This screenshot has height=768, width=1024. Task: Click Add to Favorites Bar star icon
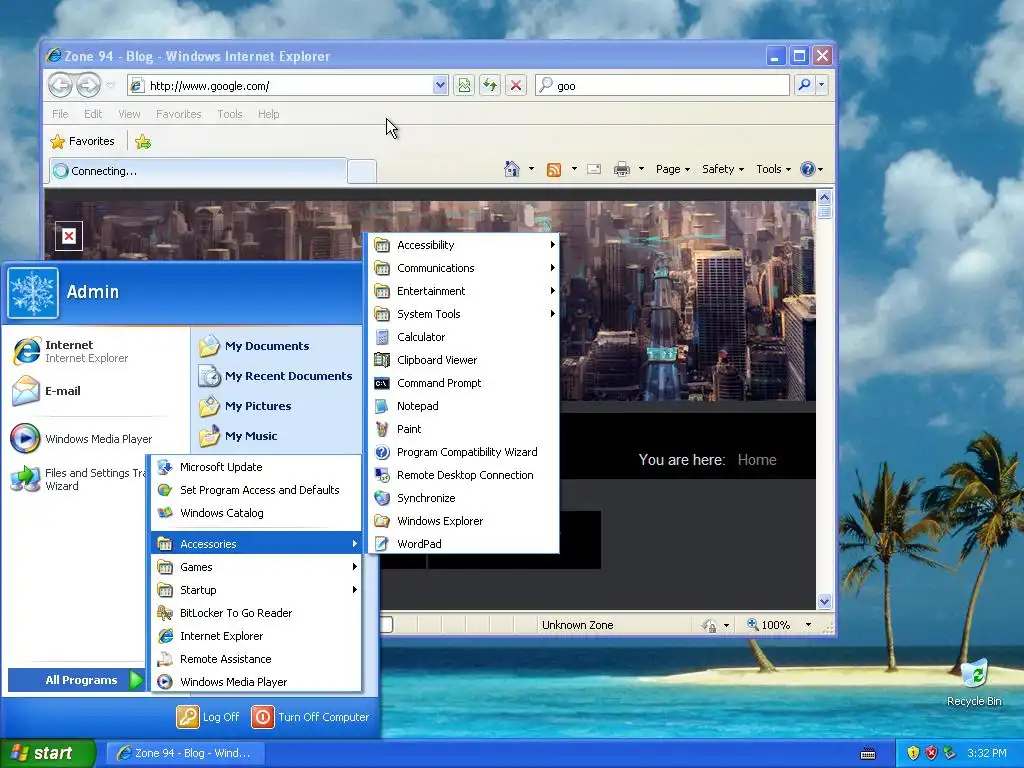pos(143,142)
